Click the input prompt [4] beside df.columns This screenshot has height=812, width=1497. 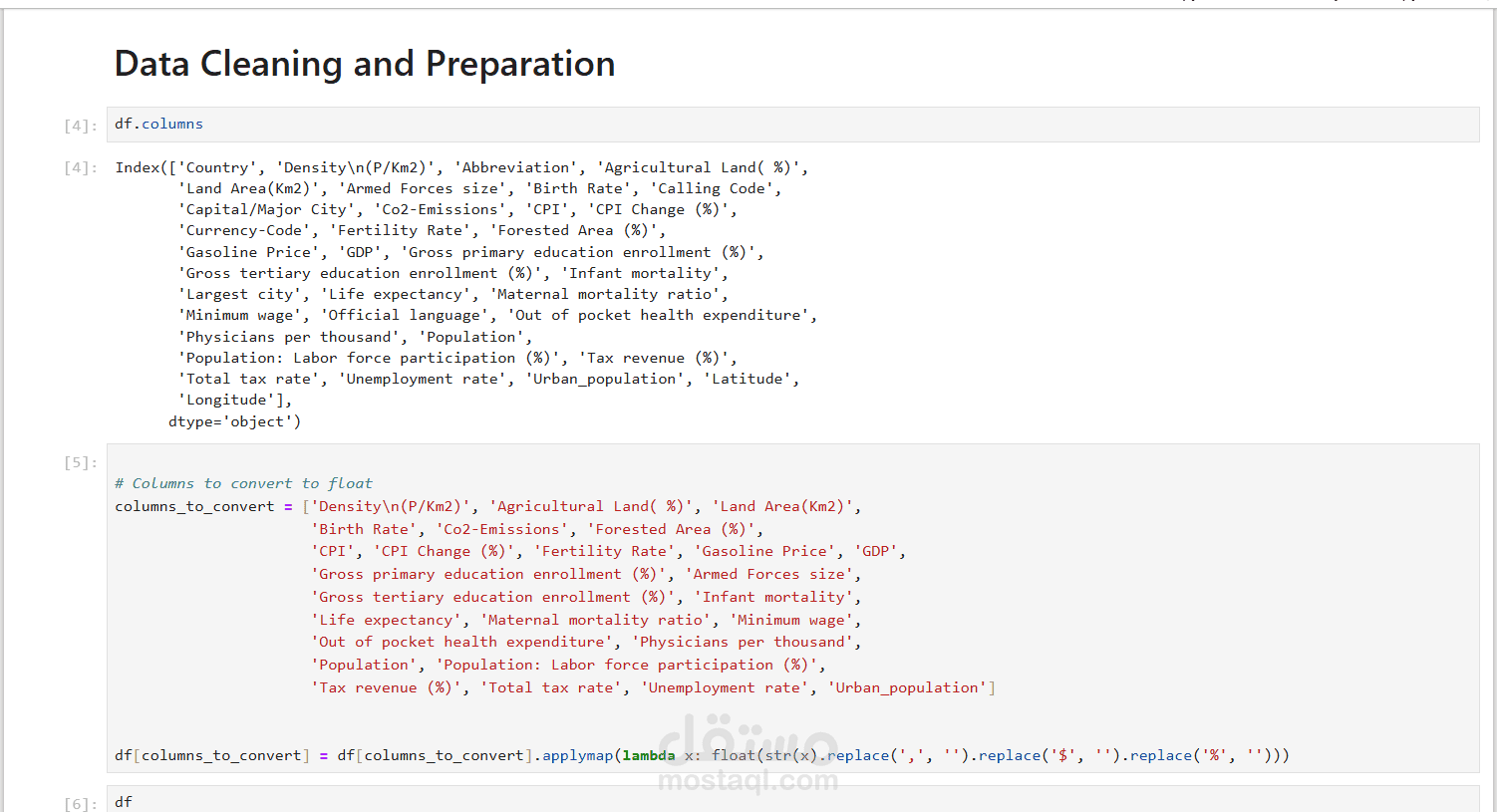[81, 126]
